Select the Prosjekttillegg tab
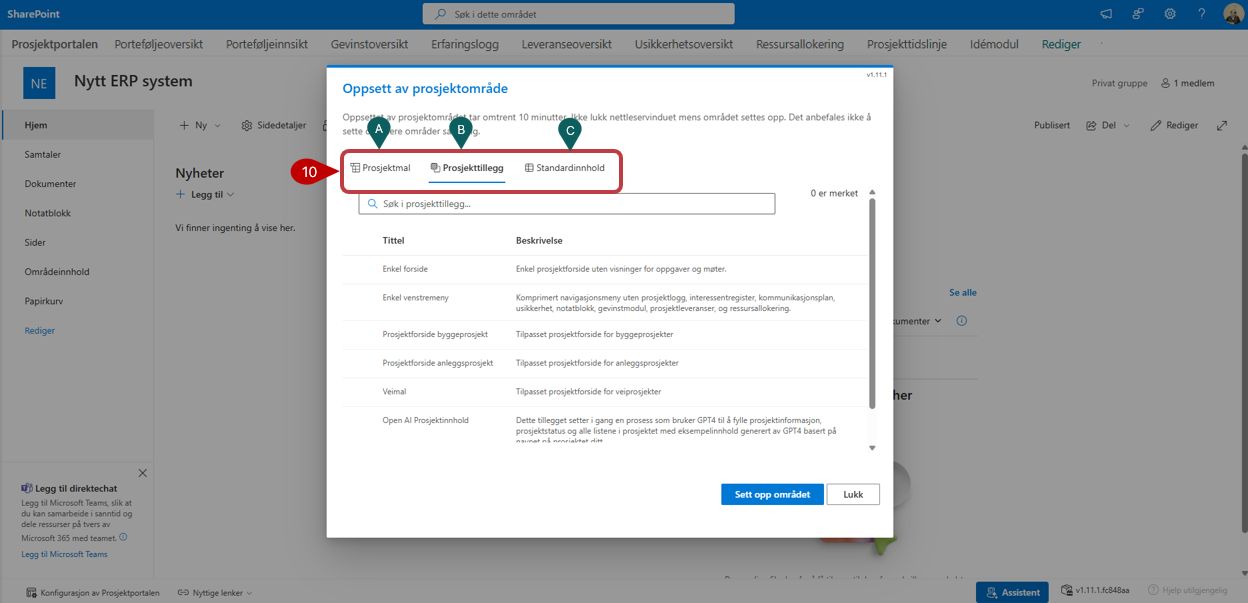Image resolution: width=1248 pixels, height=603 pixels. [x=467, y=168]
